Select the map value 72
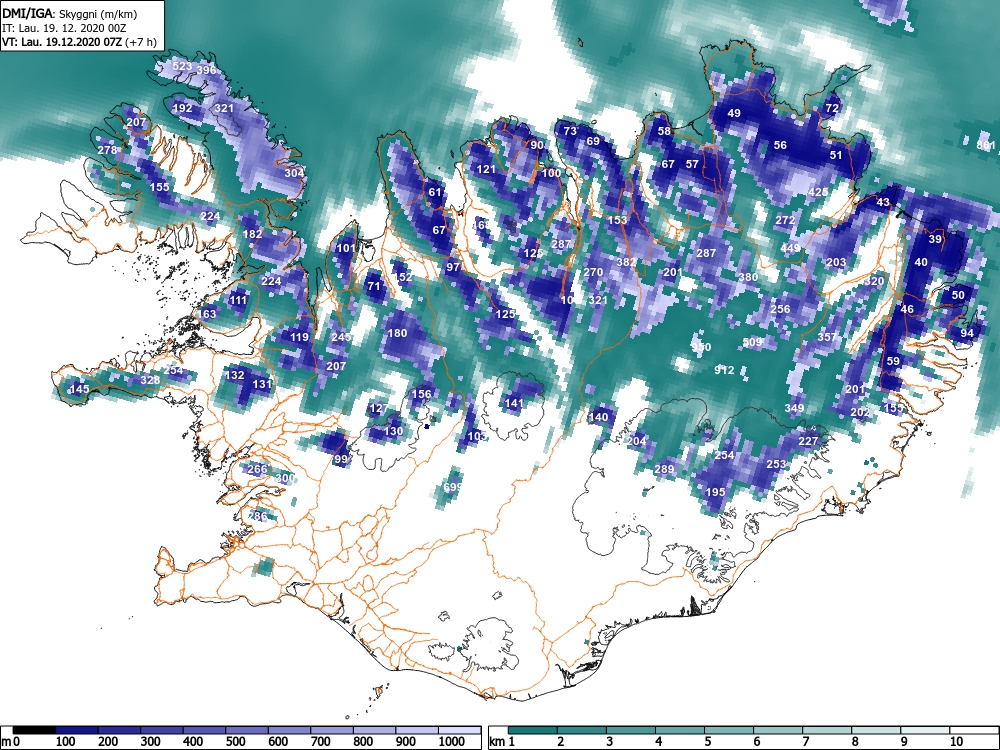This screenshot has width=1000, height=750. 832,108
